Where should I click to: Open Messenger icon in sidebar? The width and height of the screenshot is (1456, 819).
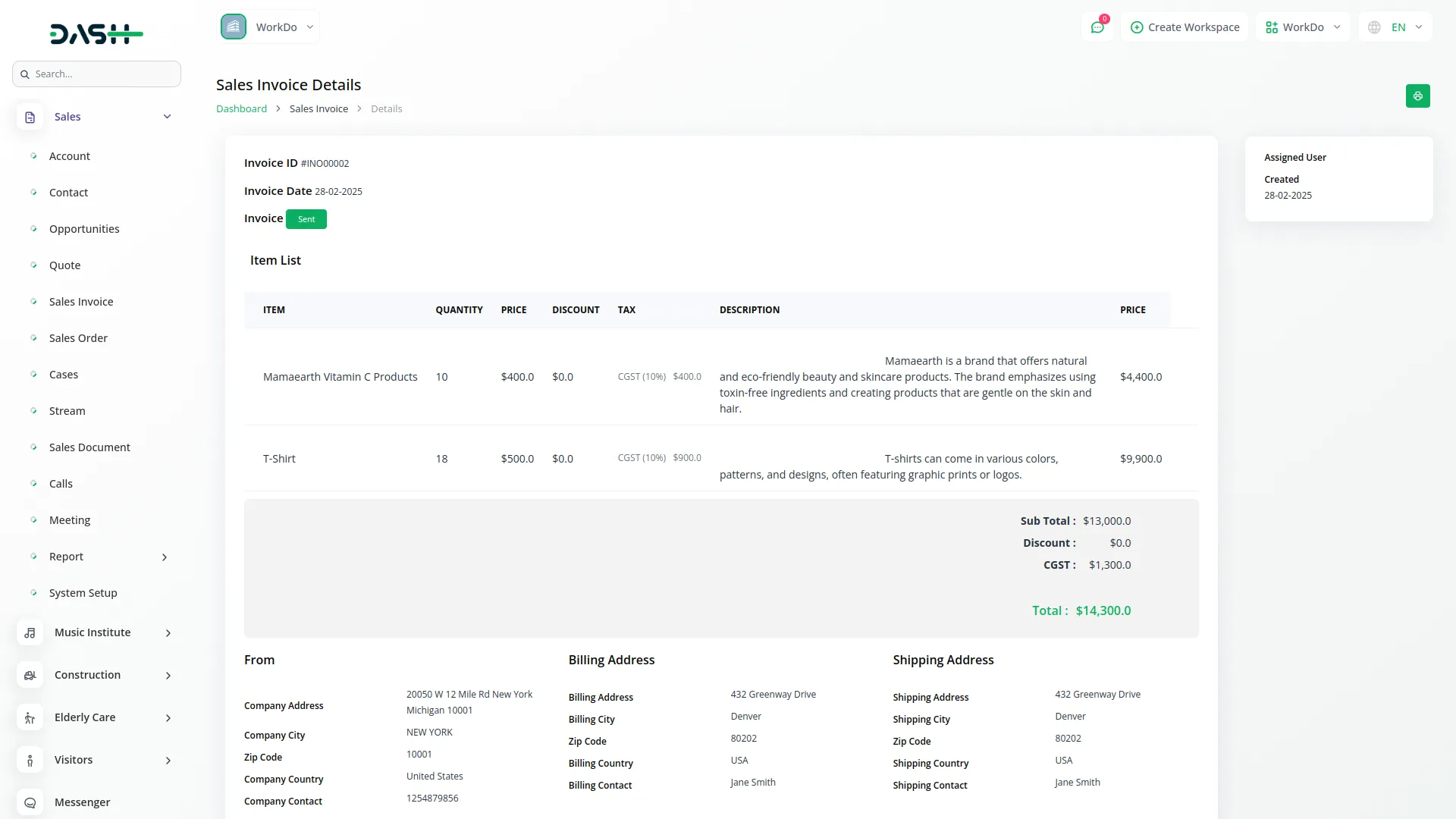pos(30,802)
